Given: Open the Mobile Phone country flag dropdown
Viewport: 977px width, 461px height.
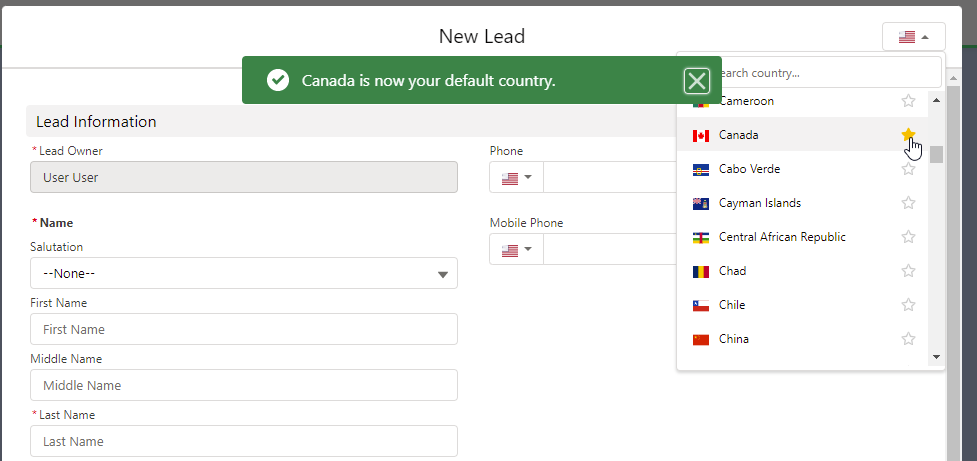Looking at the screenshot, I should (517, 249).
